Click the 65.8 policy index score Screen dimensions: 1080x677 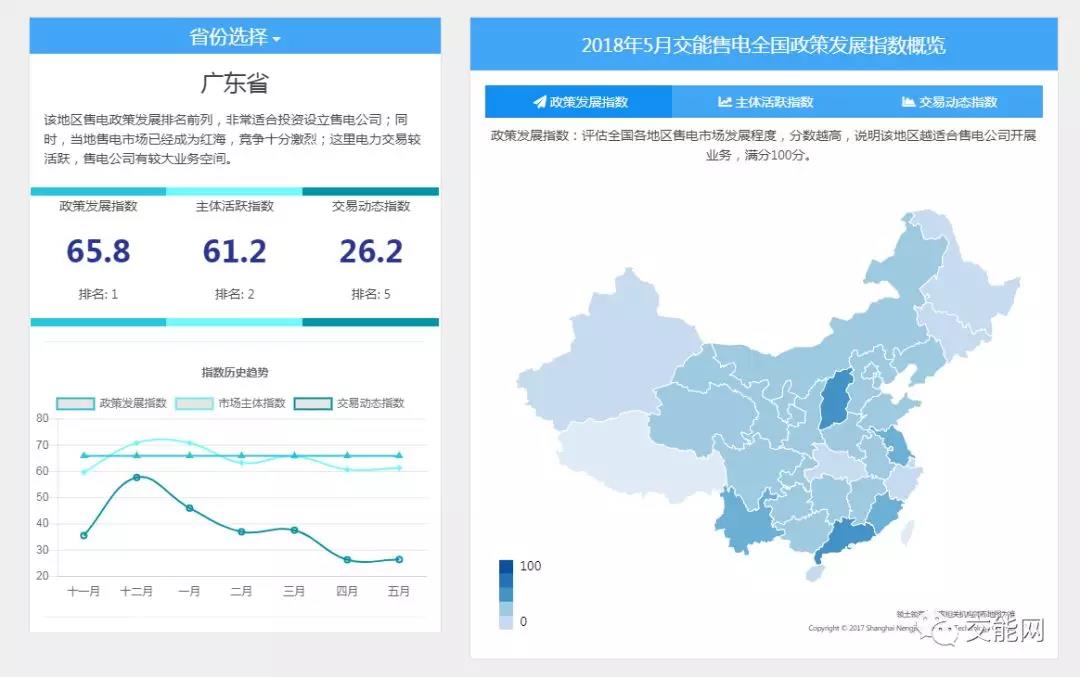click(x=98, y=251)
